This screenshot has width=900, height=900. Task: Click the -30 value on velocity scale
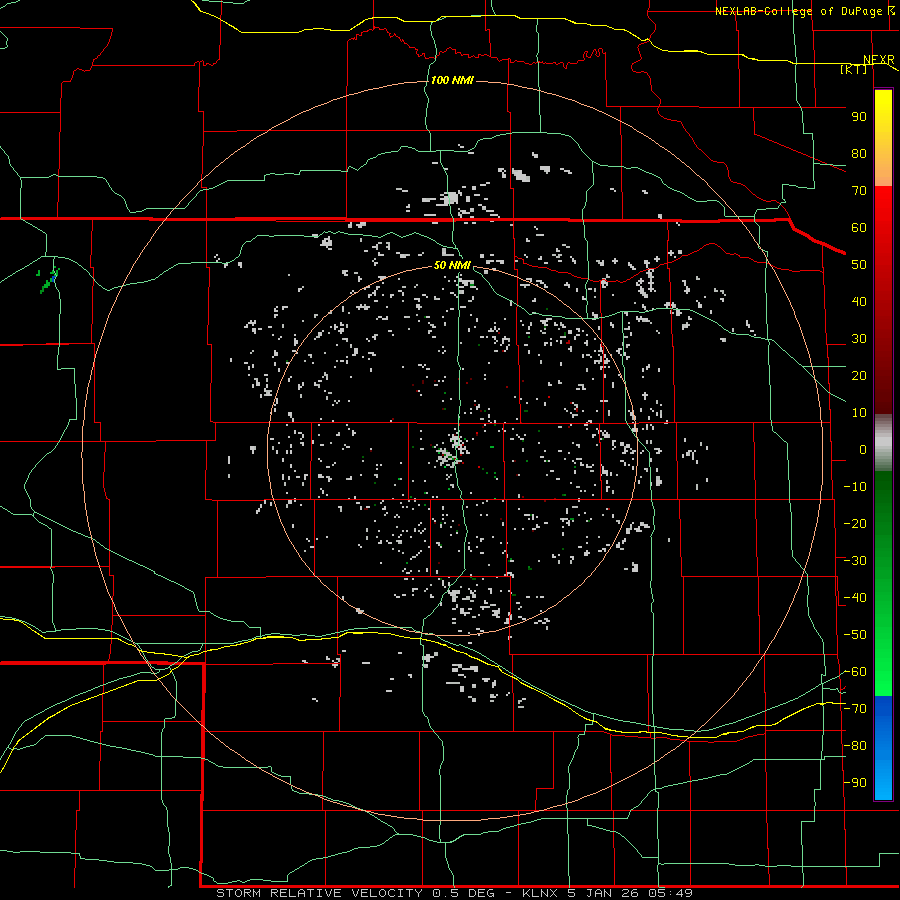click(x=855, y=561)
